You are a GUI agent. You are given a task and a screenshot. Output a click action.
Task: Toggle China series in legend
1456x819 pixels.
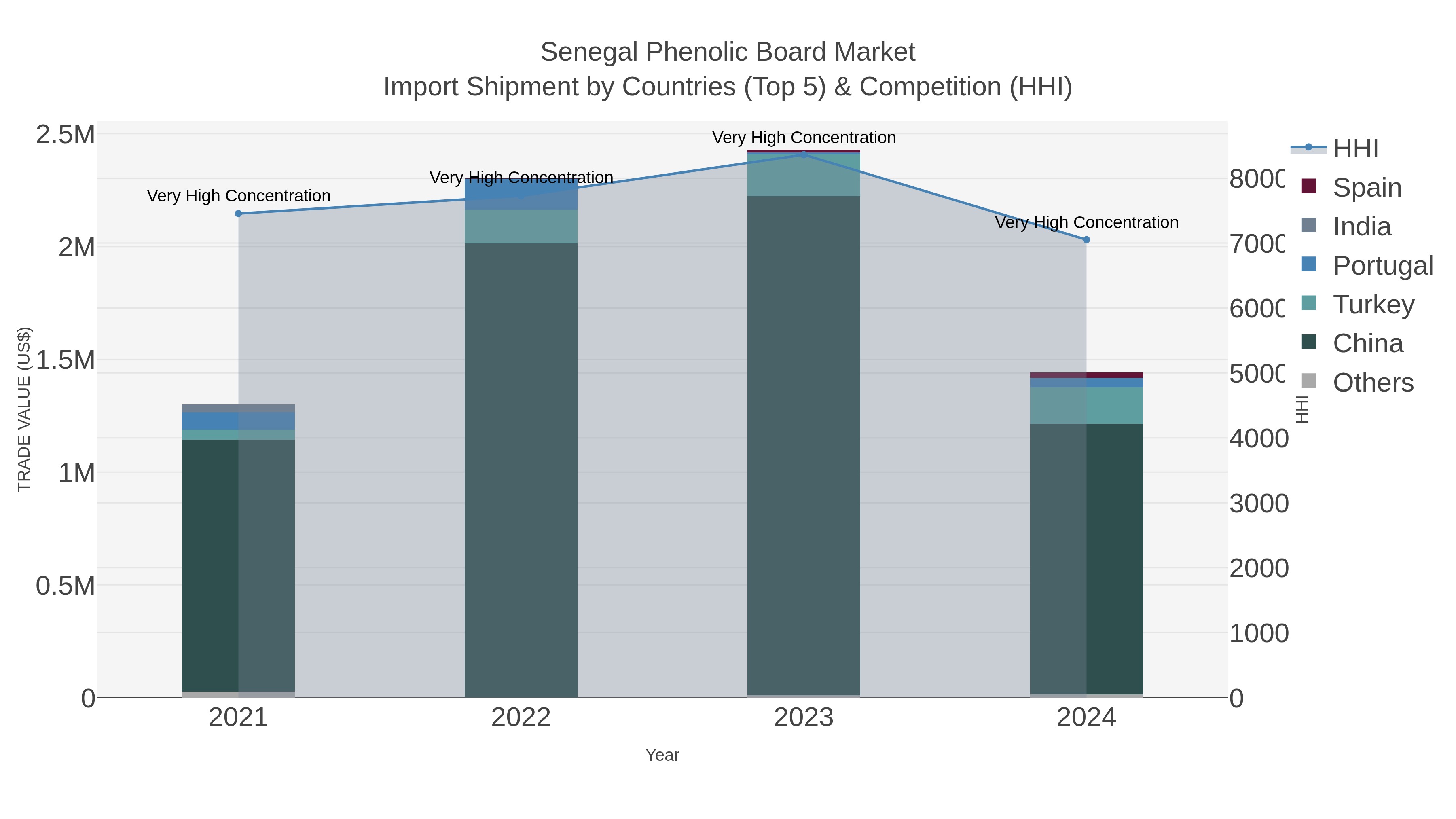[1352, 344]
